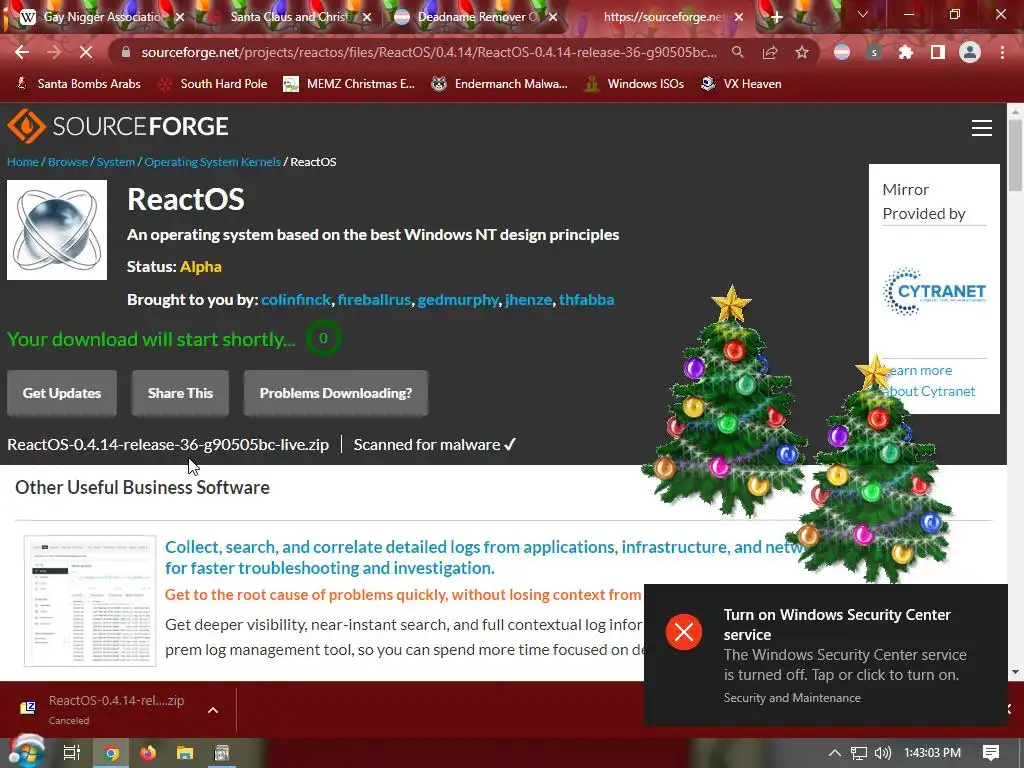Image resolution: width=1024 pixels, height=768 pixels.
Task: Click the Get Updates button
Action: coord(62,393)
